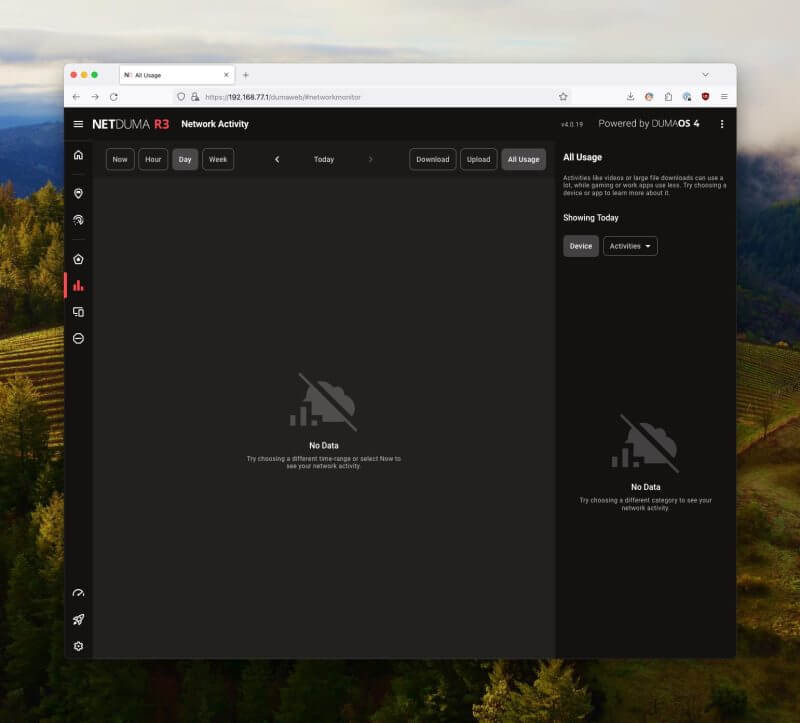Open the three-dot options menu in header
Screen dimensions: 800x723
(x=721, y=124)
